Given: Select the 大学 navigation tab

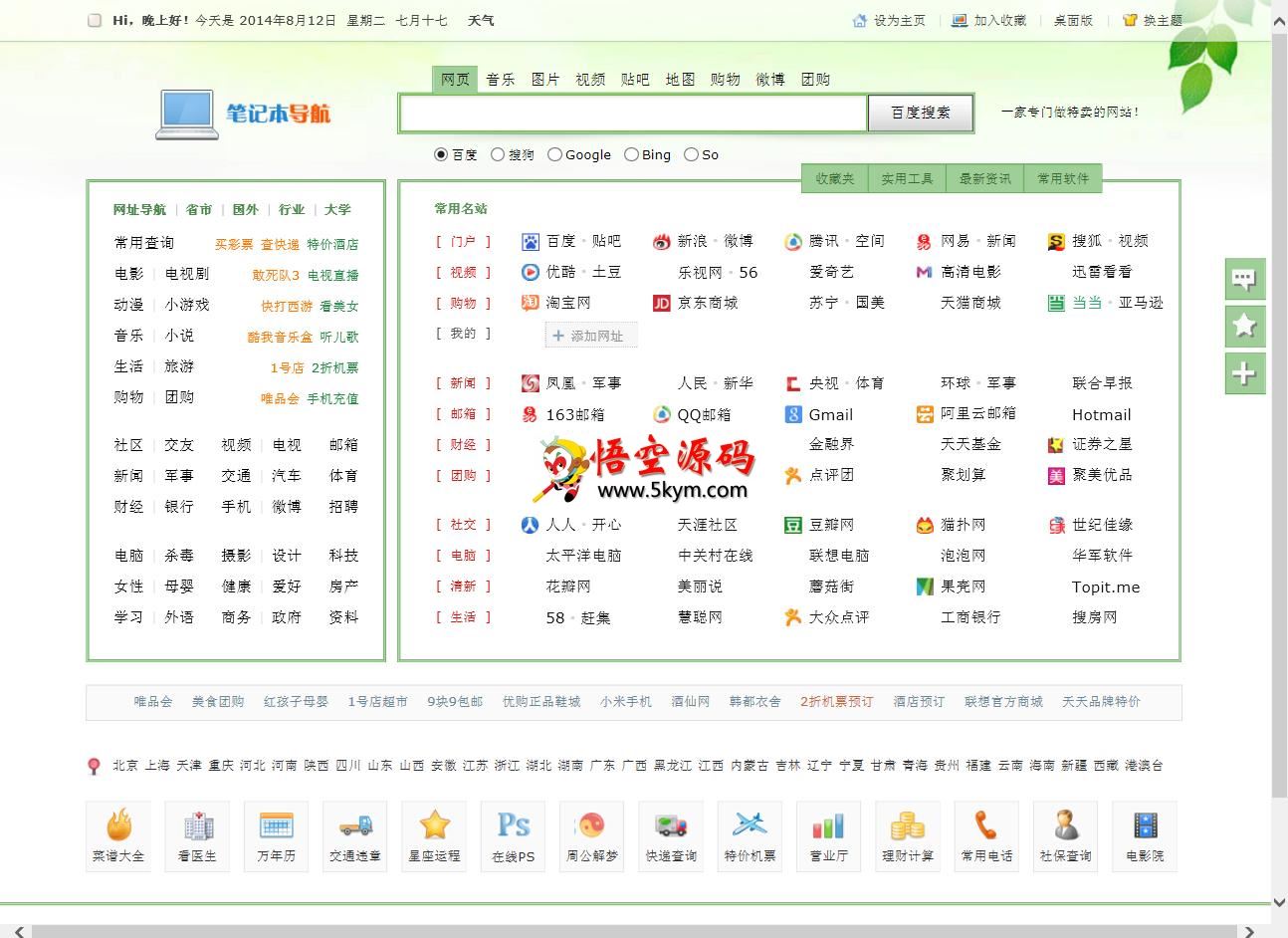Looking at the screenshot, I should (338, 209).
